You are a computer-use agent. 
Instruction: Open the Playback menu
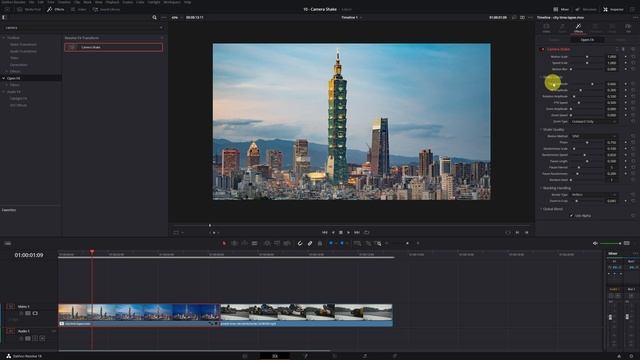[113, 2]
